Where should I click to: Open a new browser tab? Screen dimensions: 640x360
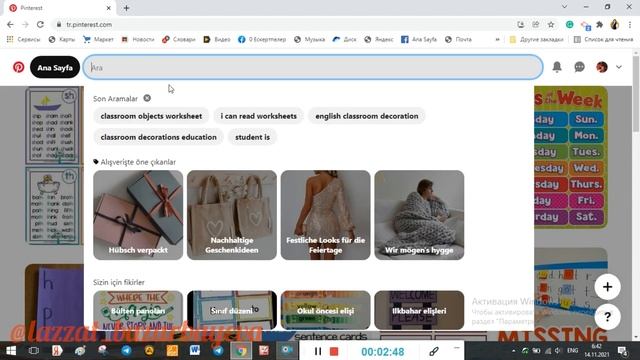click(126, 8)
